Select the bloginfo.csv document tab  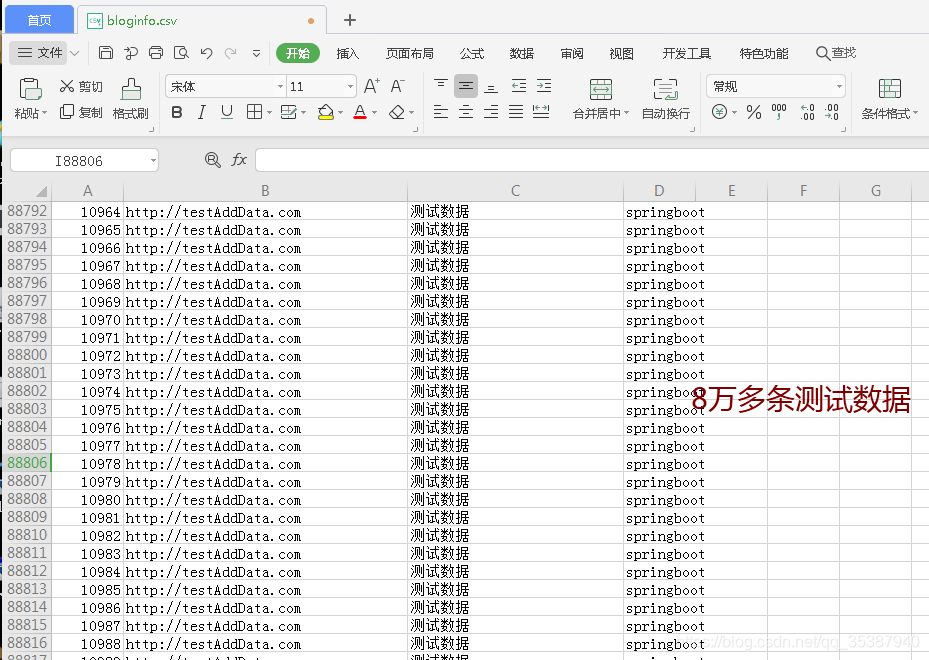(x=201, y=20)
